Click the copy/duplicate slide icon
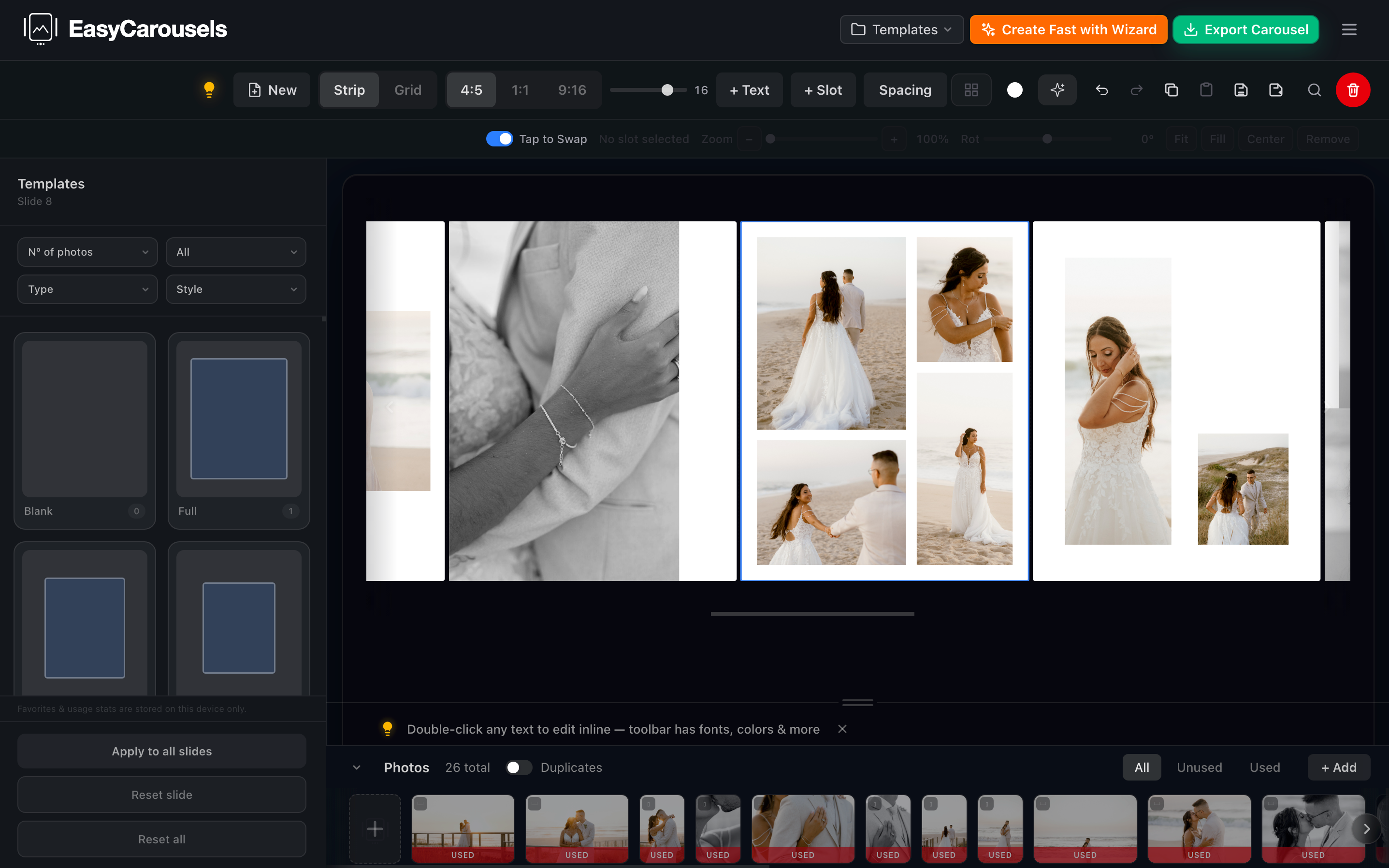Viewport: 1389px width, 868px height. [x=1171, y=90]
